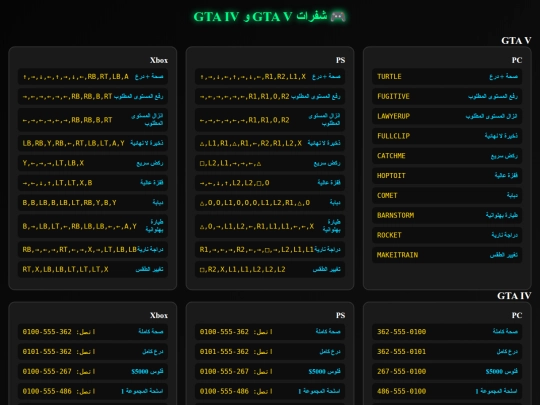Click 0100-555-362 in the GTA IV Xbox card
This screenshot has width=540, height=405.
pyautogui.click(x=47, y=332)
